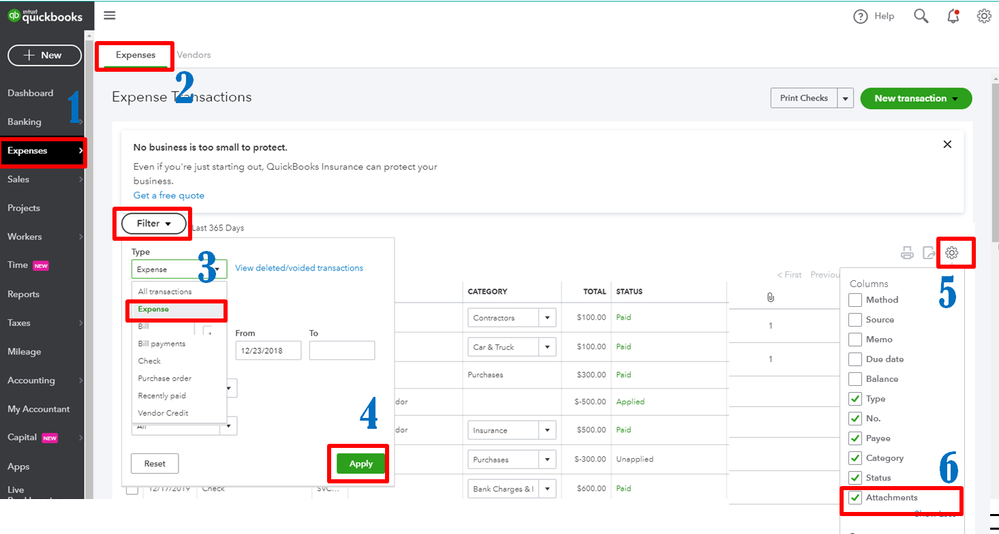The width and height of the screenshot is (999, 534).
Task: Open Banking in the sidebar
Action: [x=24, y=122]
